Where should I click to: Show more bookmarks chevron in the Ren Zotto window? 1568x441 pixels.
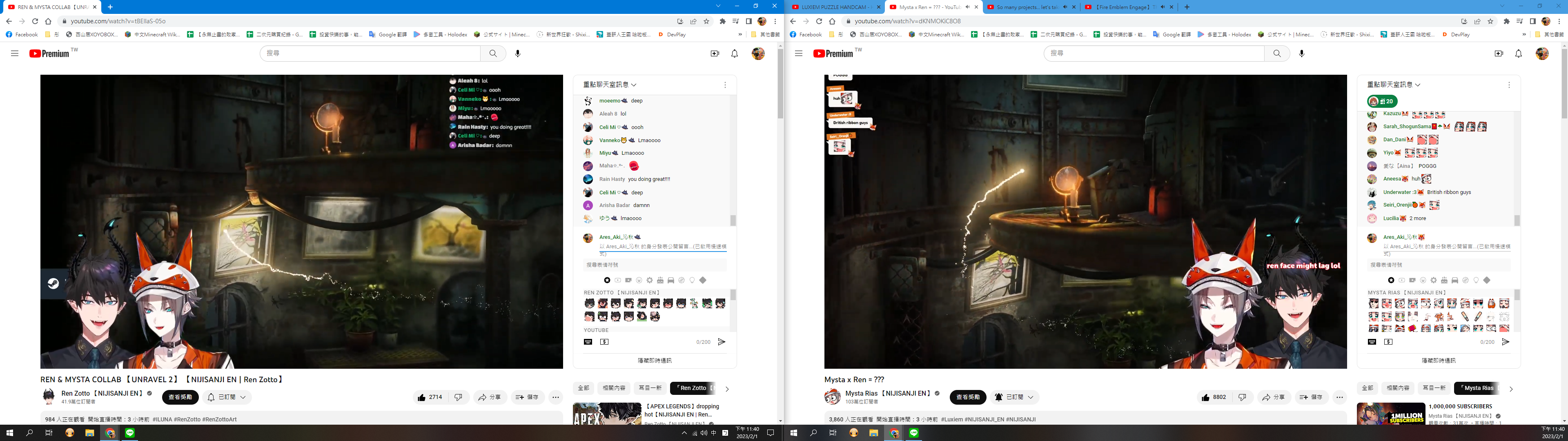(x=739, y=35)
